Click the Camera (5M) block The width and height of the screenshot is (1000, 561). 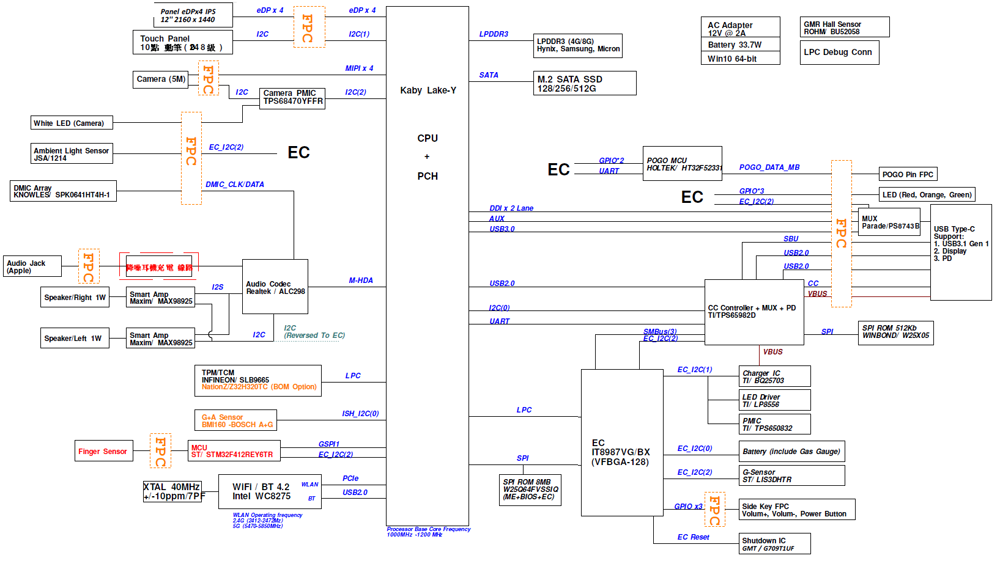[x=161, y=79]
